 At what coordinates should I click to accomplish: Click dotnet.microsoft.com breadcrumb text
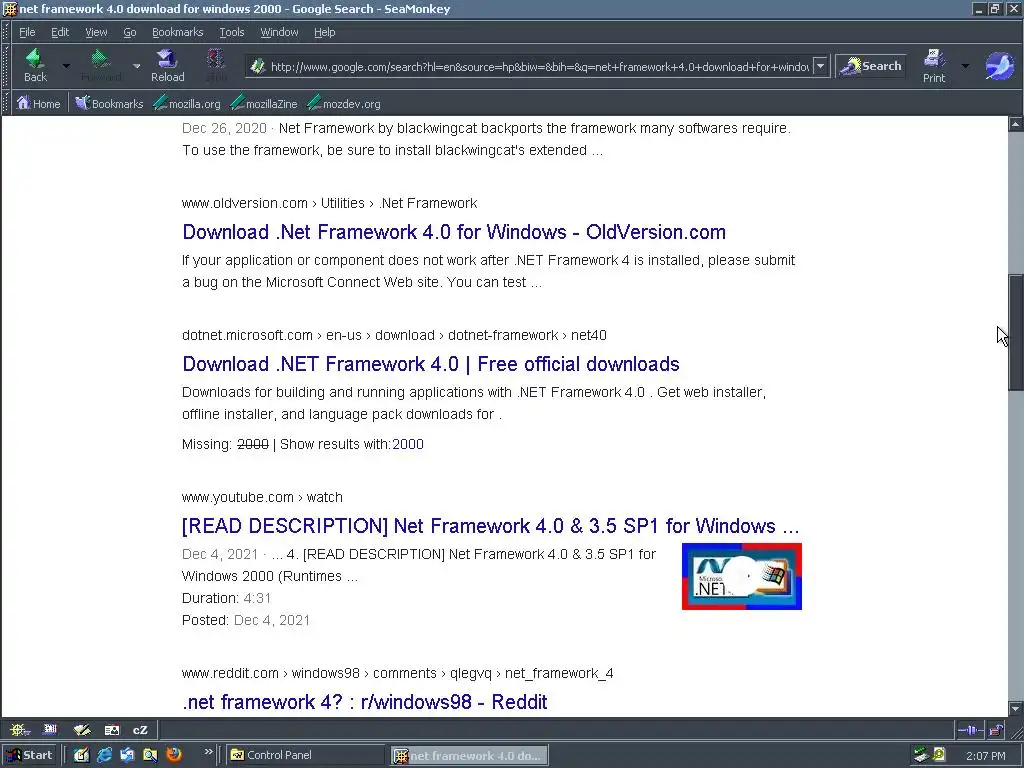(248, 335)
